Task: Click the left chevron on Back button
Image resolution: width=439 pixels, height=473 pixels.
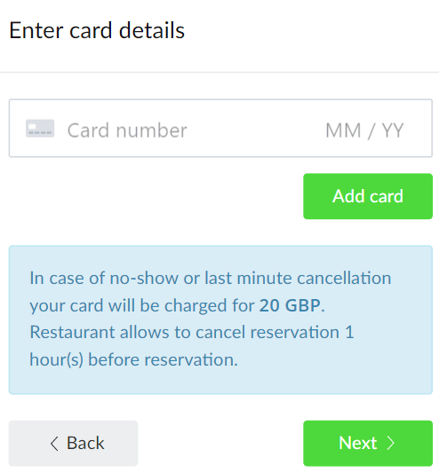Action: (54, 444)
